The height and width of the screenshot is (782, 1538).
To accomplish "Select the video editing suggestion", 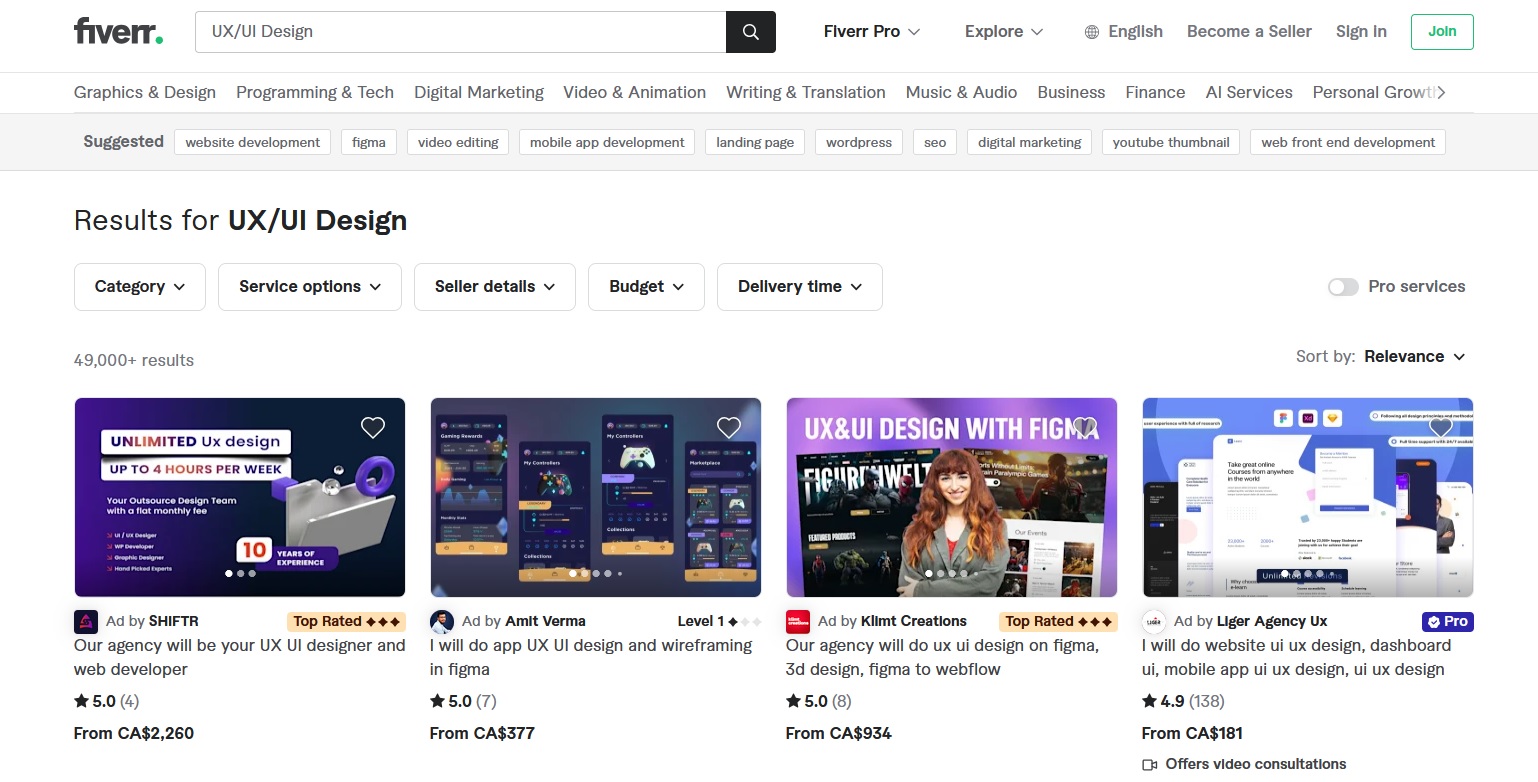I will coord(458,142).
